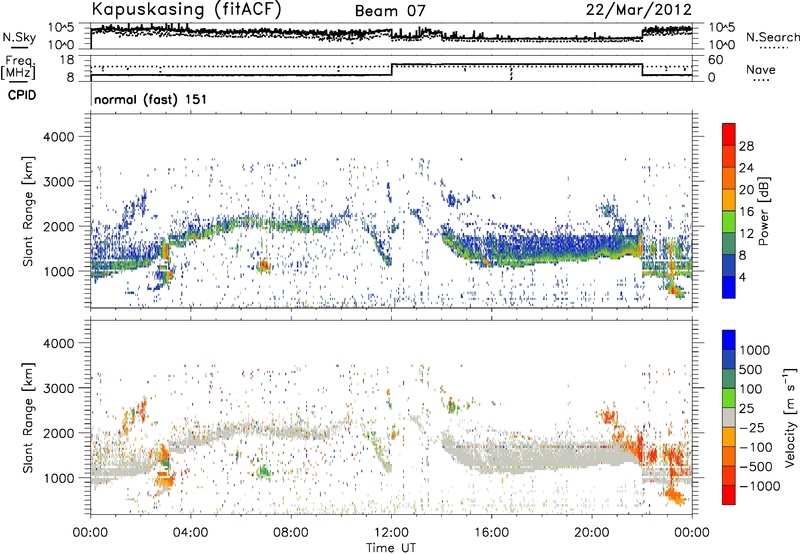Click the '08:00' time axis label
Viewport: 800px width, 554px height.
(291, 533)
